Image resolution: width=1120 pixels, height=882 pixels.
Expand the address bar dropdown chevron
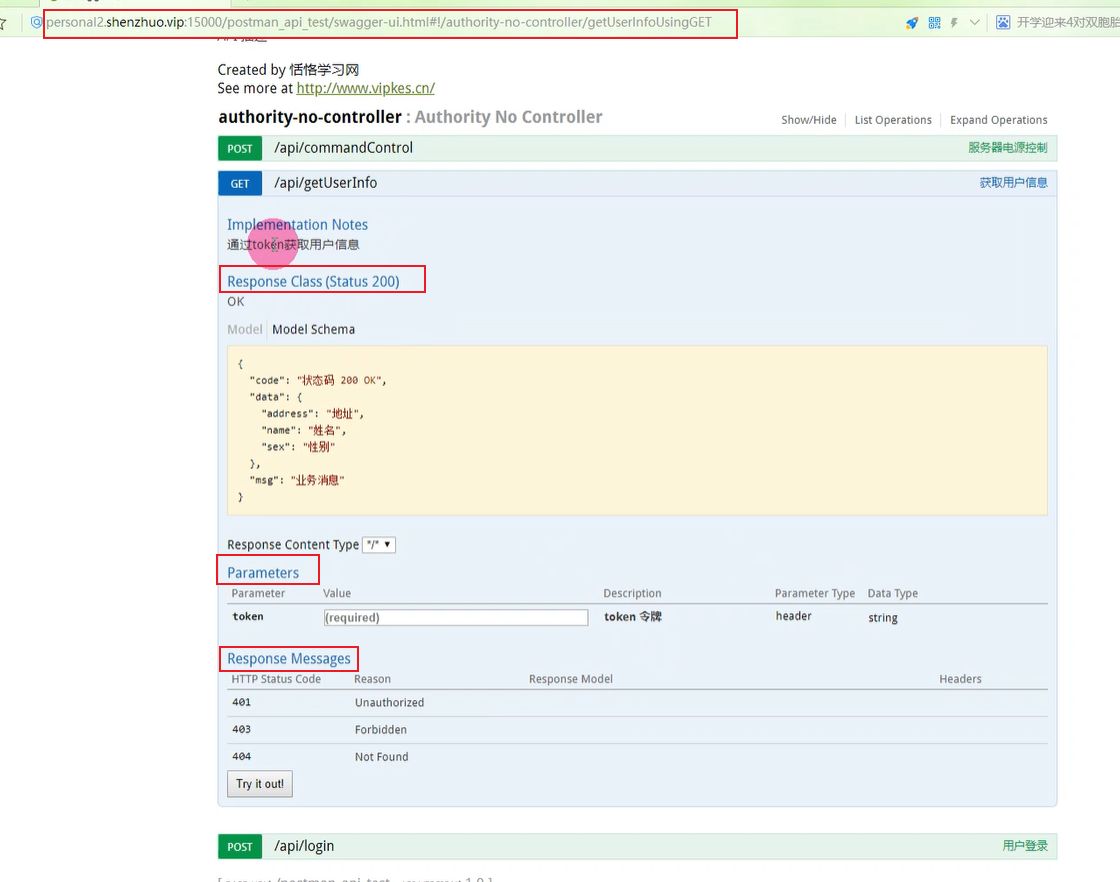pos(975,23)
